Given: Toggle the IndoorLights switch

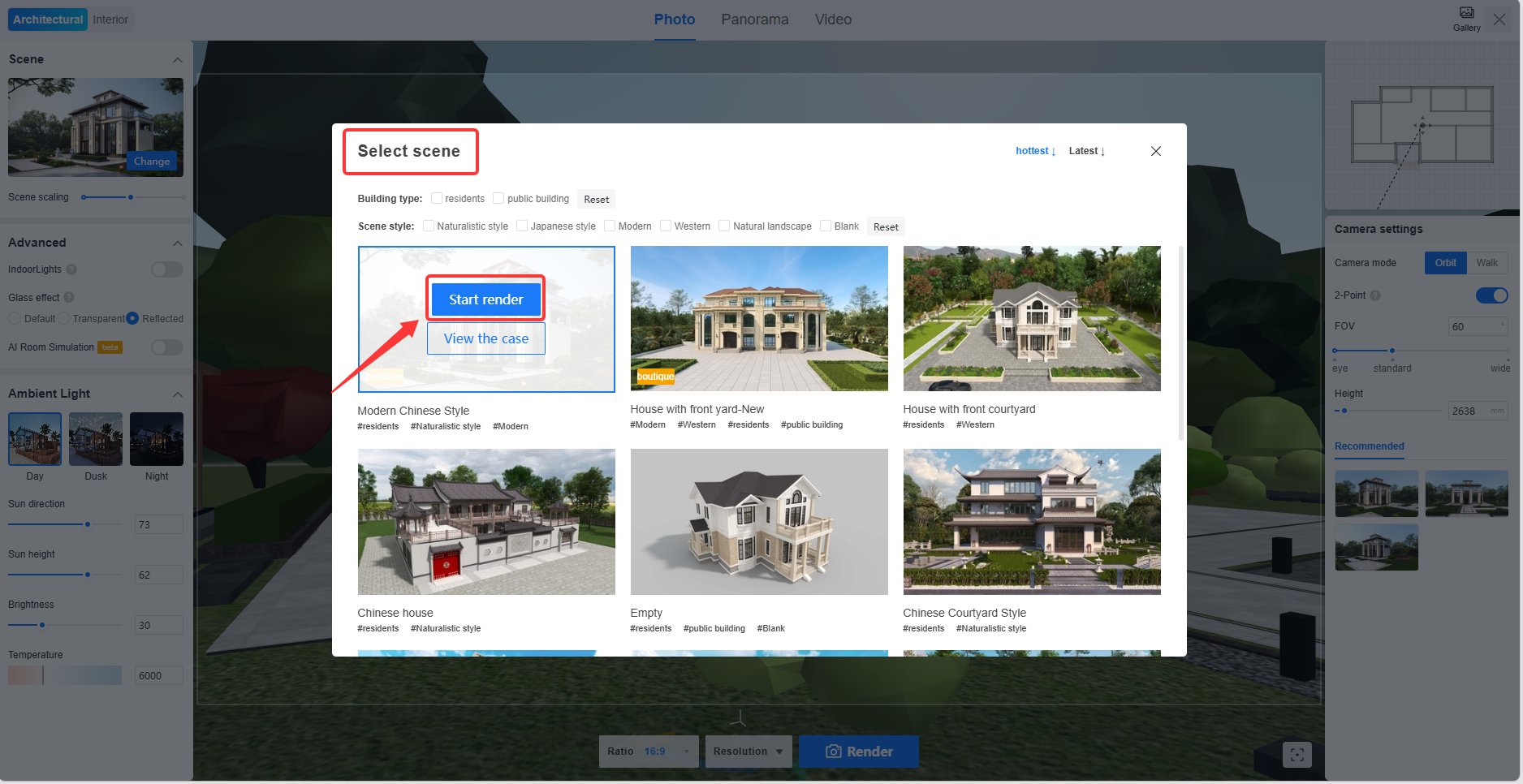Looking at the screenshot, I should click(167, 269).
